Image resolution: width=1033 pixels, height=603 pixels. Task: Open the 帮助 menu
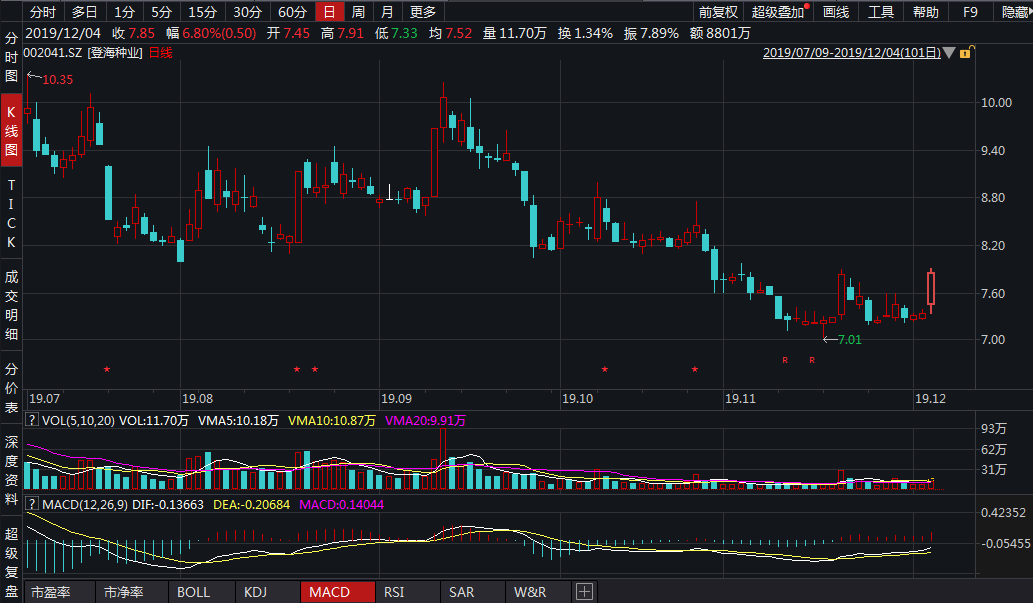(x=926, y=12)
